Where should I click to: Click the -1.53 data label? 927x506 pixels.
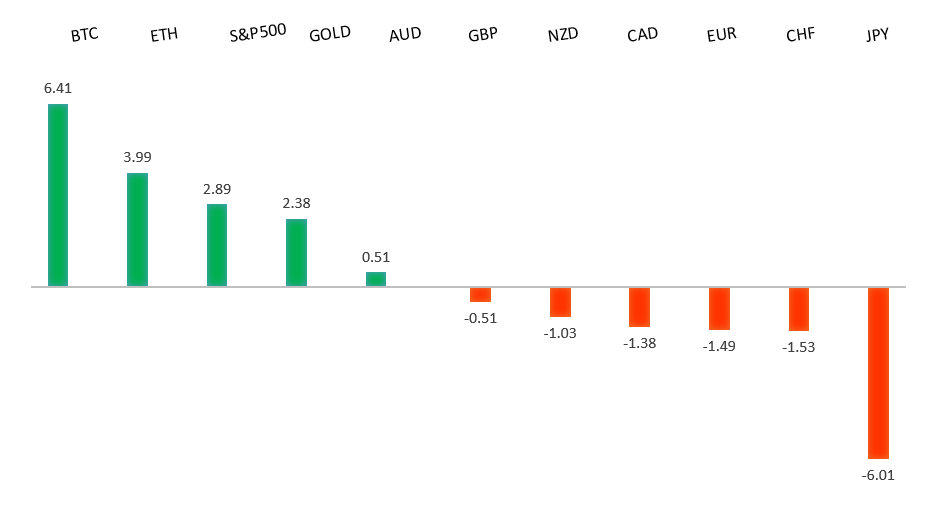(799, 347)
